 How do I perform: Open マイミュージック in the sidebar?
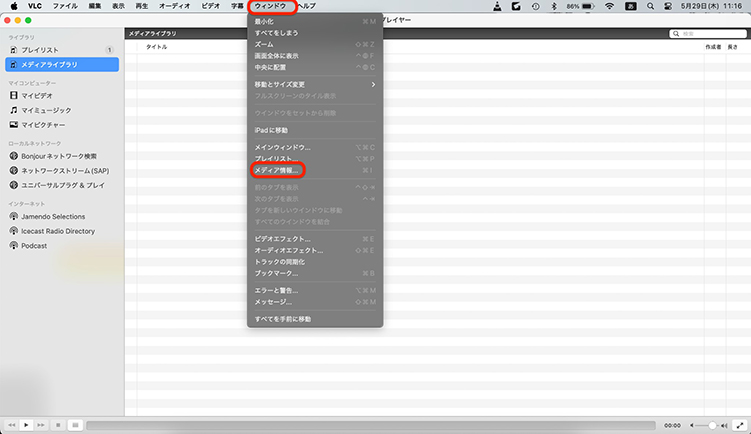click(62, 110)
